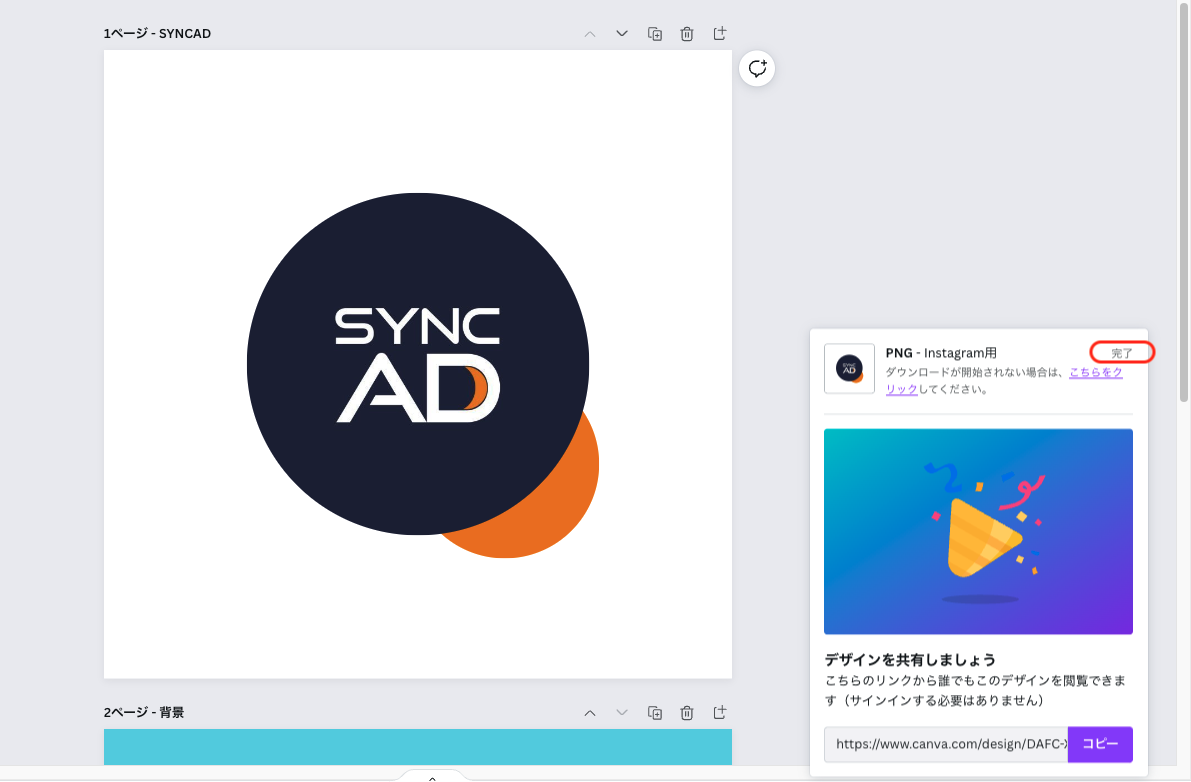Click the celebration party illustration
Screen dimensions: 1191x782
coord(978,531)
